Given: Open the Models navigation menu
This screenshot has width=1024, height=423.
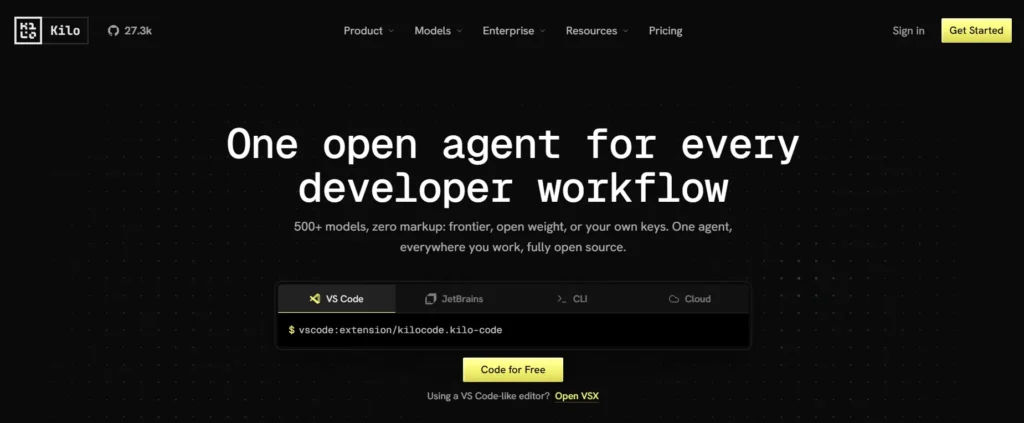Looking at the screenshot, I should click(438, 31).
